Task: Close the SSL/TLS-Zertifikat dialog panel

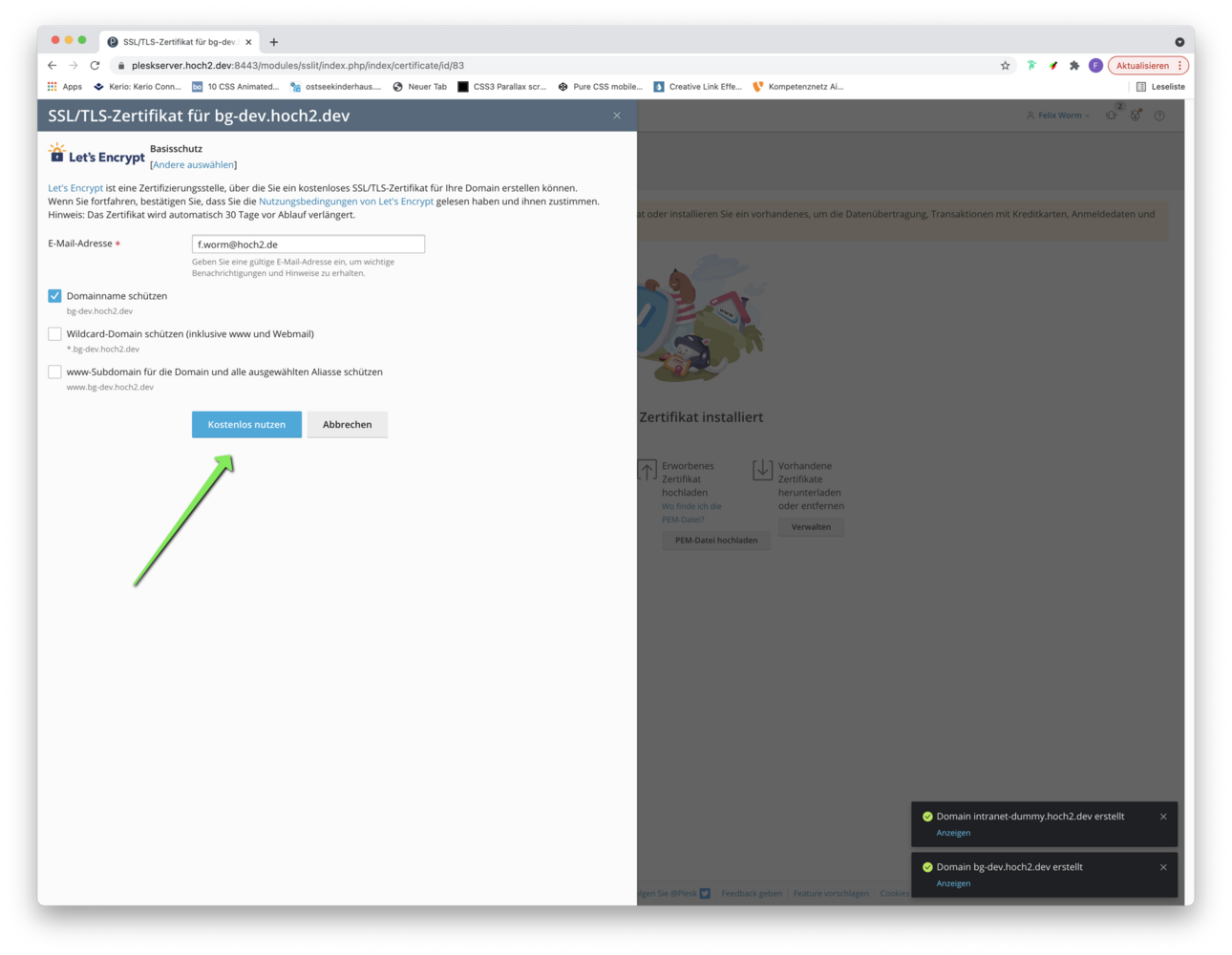Action: pyautogui.click(x=617, y=116)
